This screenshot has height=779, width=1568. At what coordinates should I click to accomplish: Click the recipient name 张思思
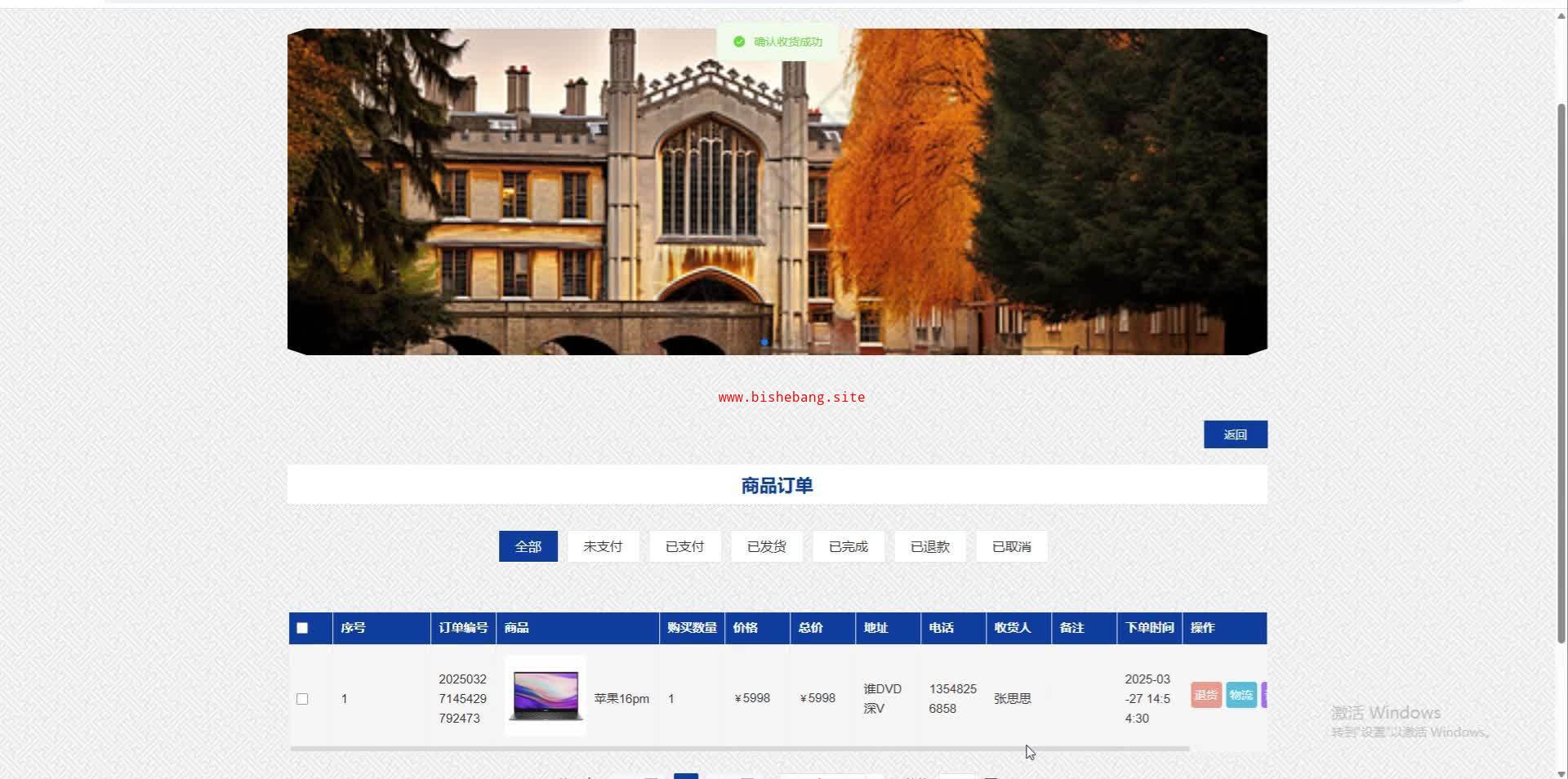click(x=1013, y=699)
